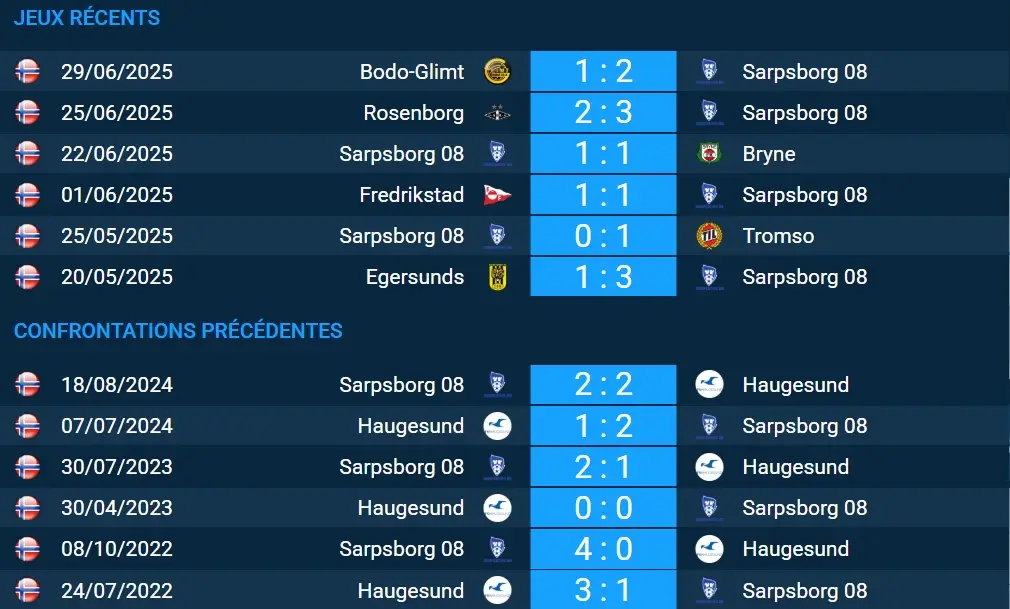Click Sarpsborg 08 logo in 22/06/2025 row
The image size is (1010, 609).
pyautogui.click(x=497, y=154)
